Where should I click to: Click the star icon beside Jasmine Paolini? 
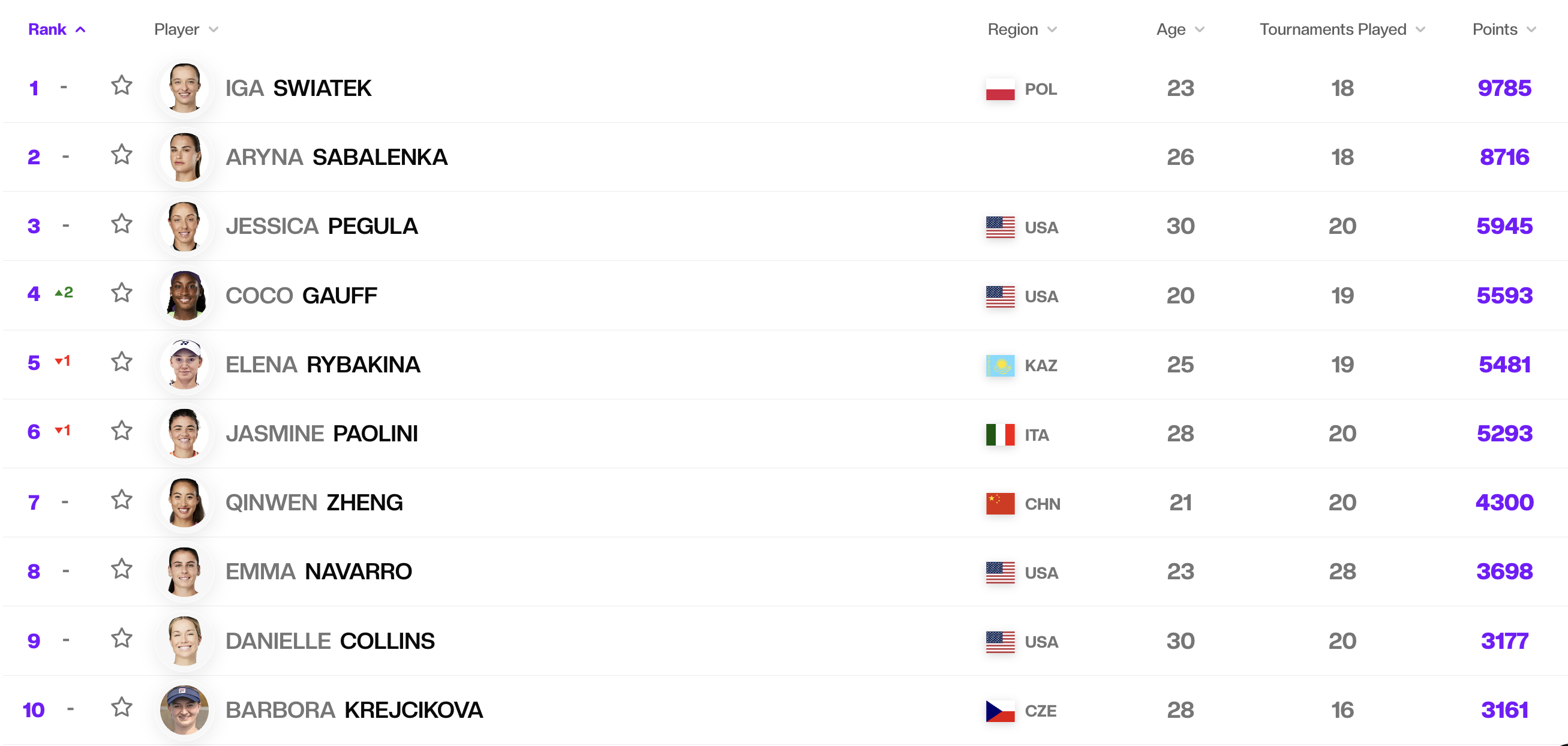(122, 431)
